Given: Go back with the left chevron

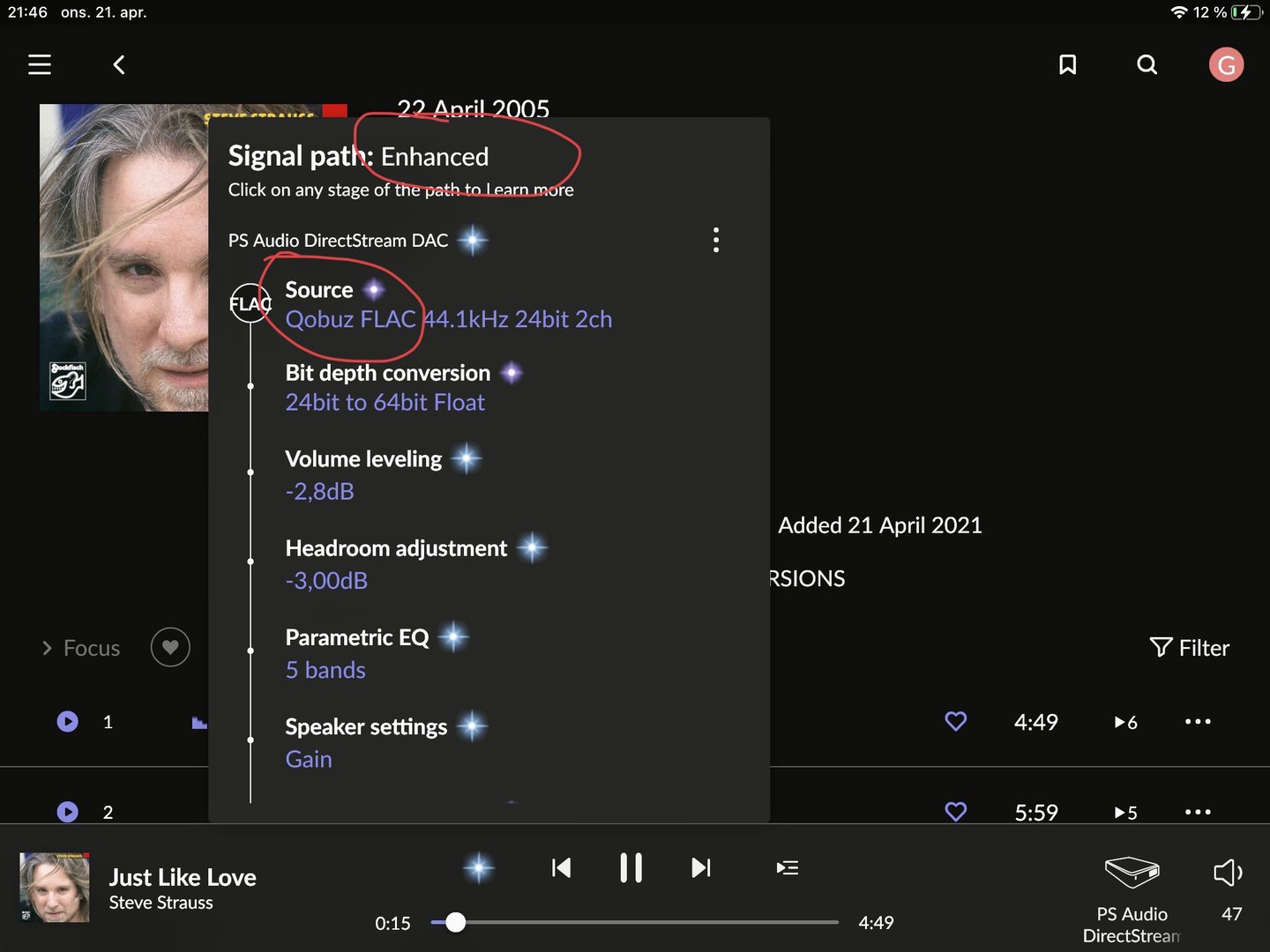Looking at the screenshot, I should click(119, 64).
